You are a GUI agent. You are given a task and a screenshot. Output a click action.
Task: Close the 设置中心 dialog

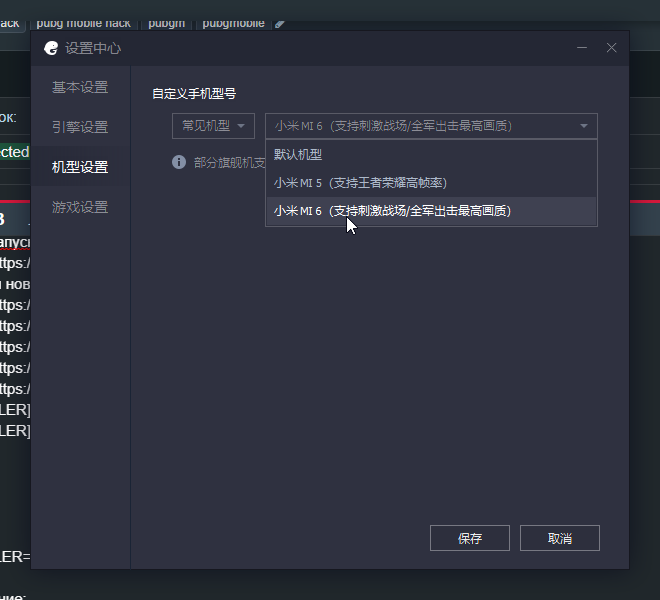click(x=612, y=48)
